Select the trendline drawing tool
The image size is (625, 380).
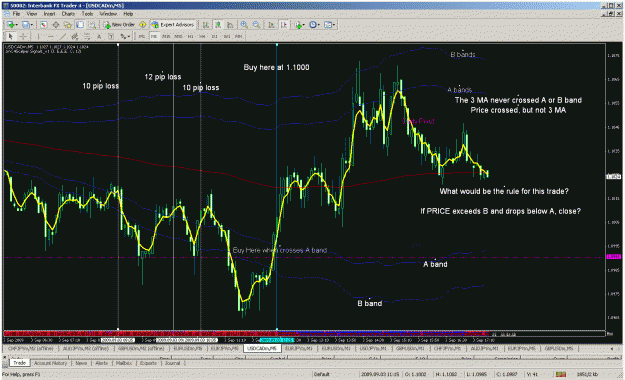coord(63,36)
